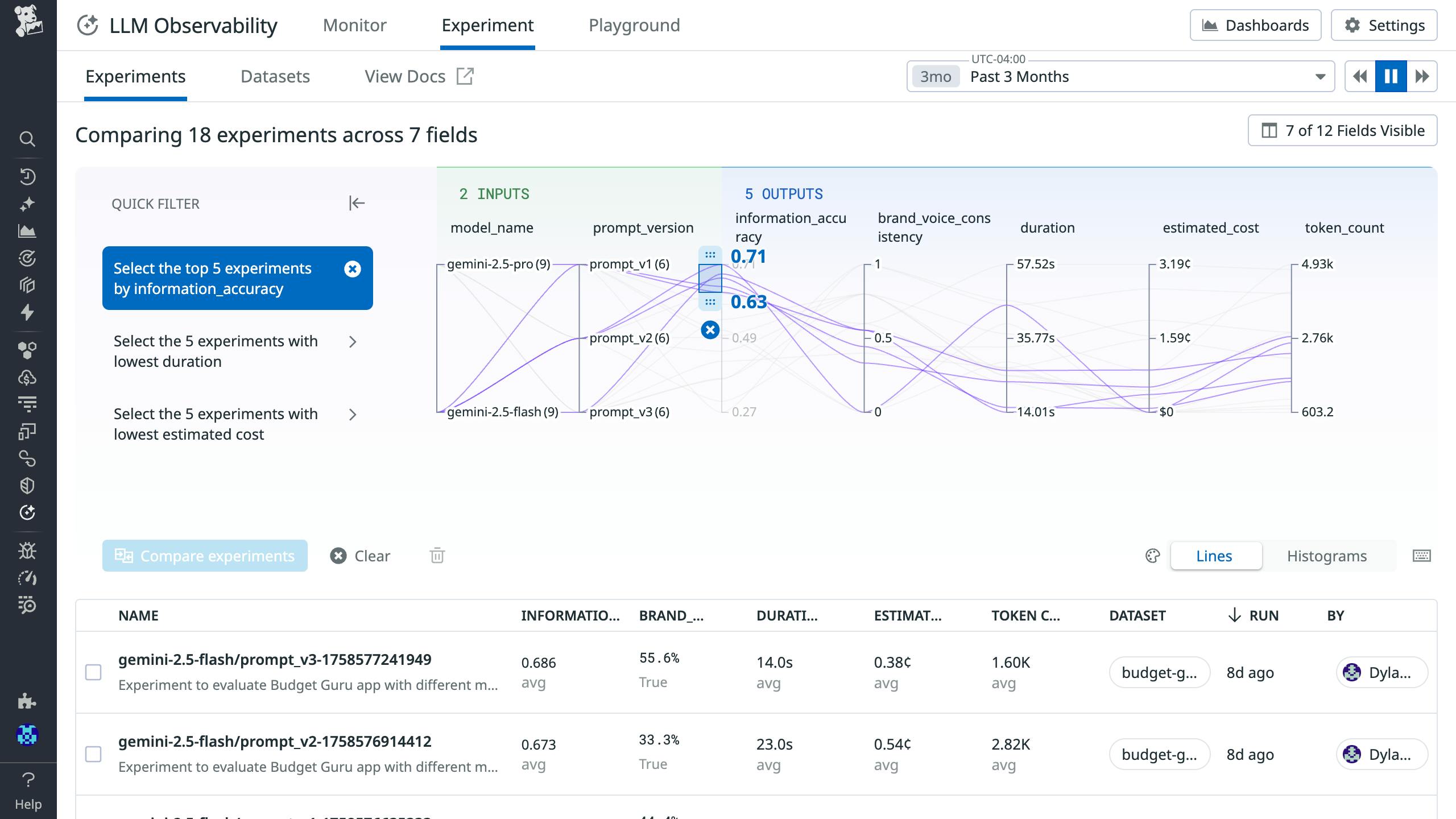
Task: Open the 7 of 12 Fields Visible selector
Action: click(1342, 131)
